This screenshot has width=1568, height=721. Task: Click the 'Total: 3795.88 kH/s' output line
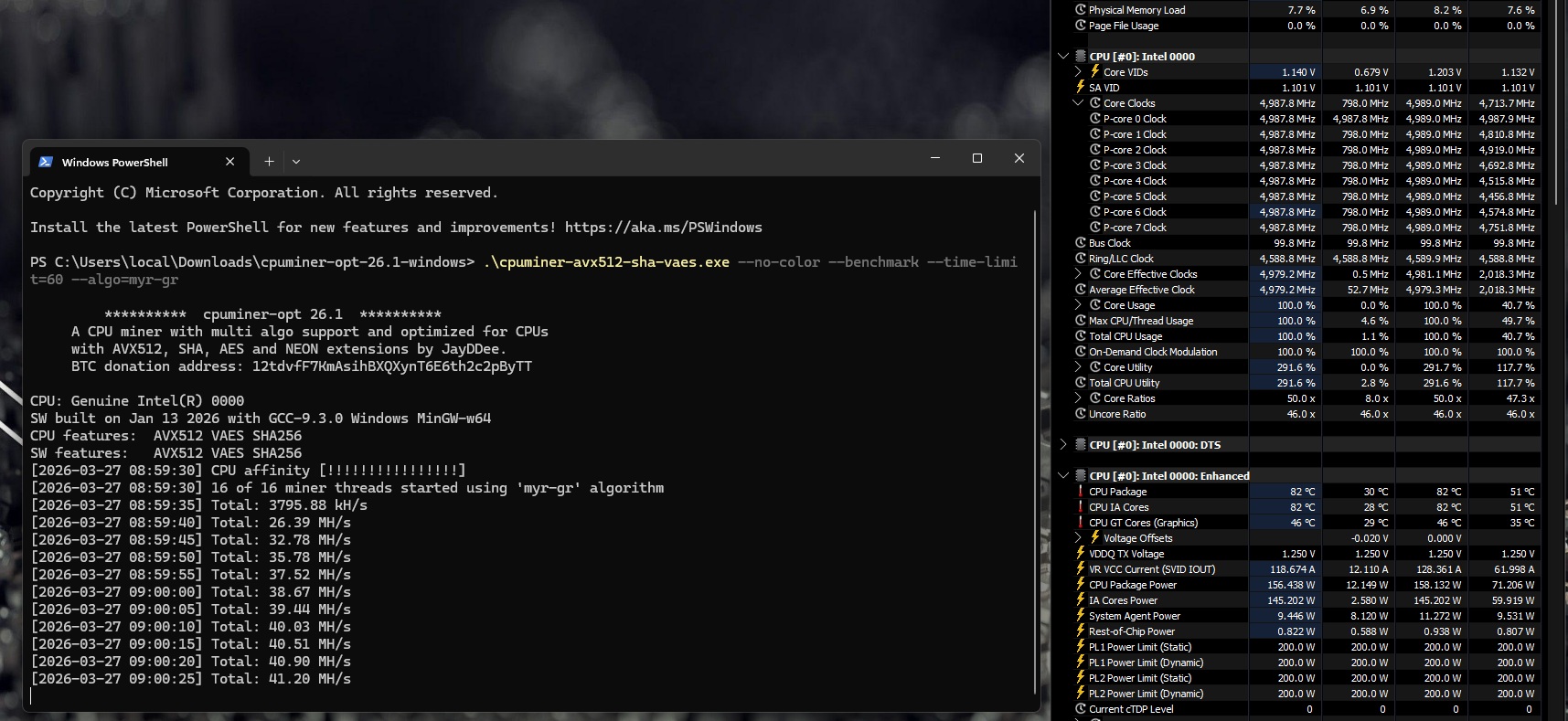click(289, 505)
